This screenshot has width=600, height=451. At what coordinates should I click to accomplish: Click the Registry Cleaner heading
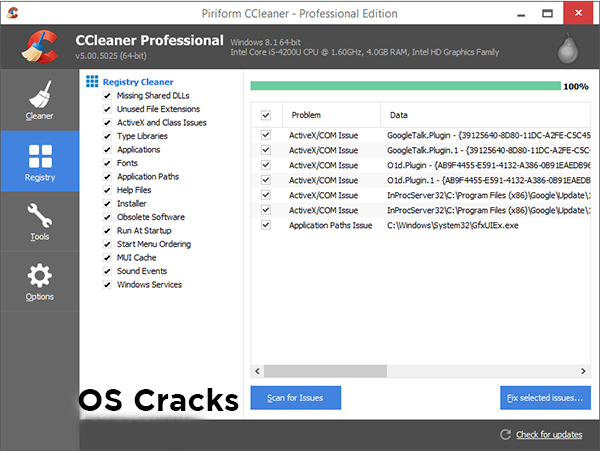click(138, 82)
